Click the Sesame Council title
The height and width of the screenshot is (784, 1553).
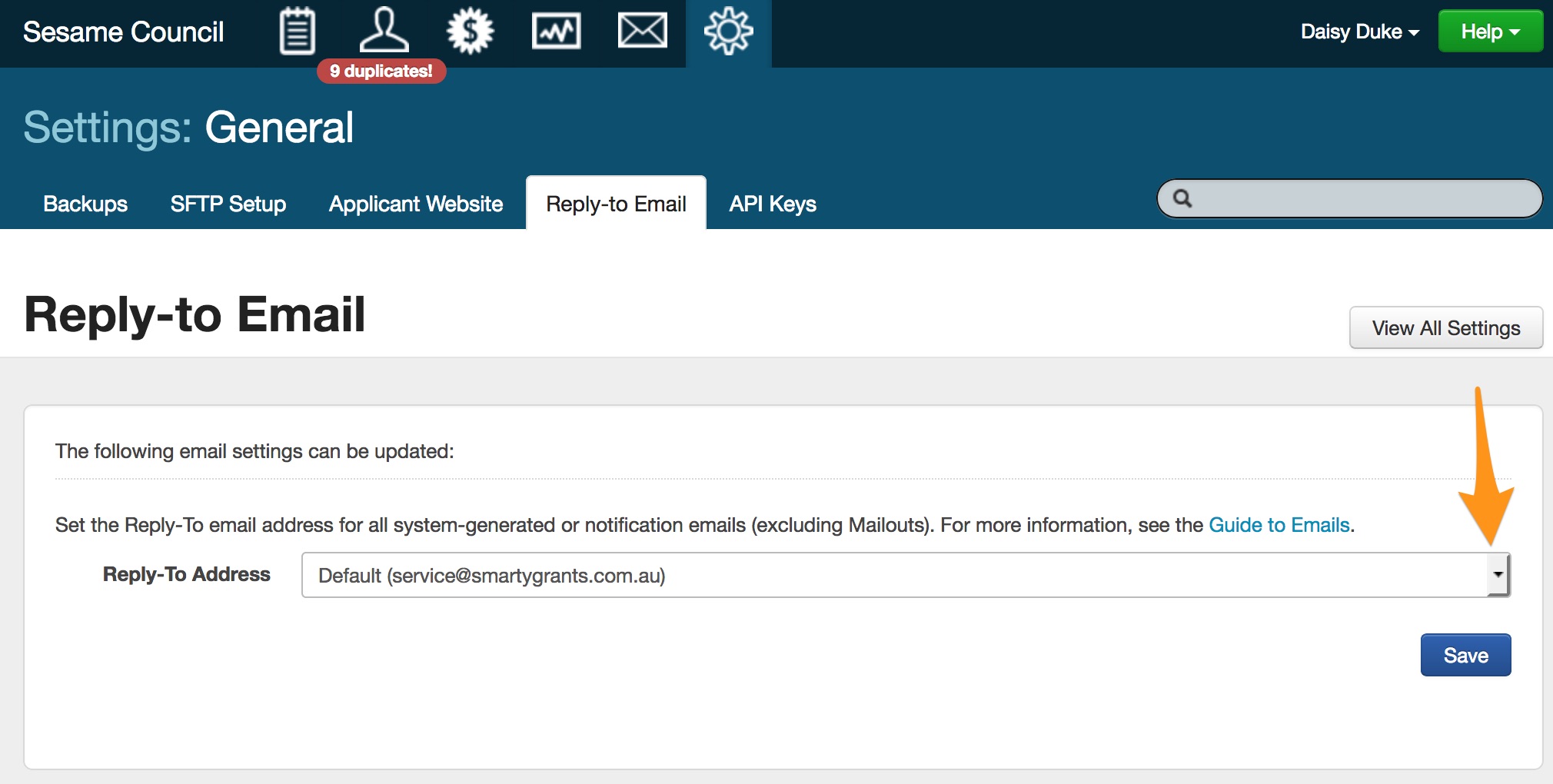(124, 32)
